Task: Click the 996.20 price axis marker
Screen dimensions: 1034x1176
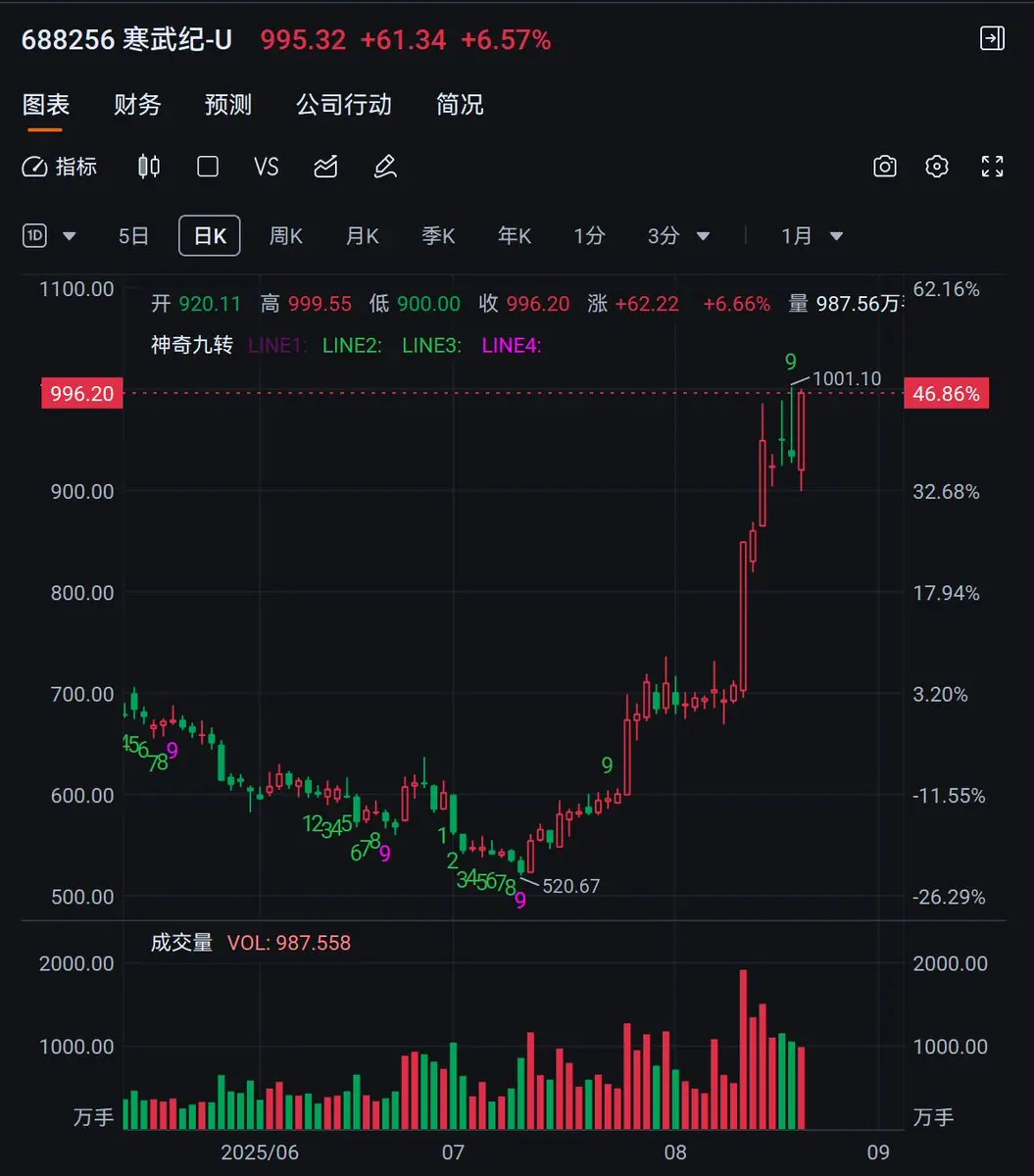Action: coord(81,394)
